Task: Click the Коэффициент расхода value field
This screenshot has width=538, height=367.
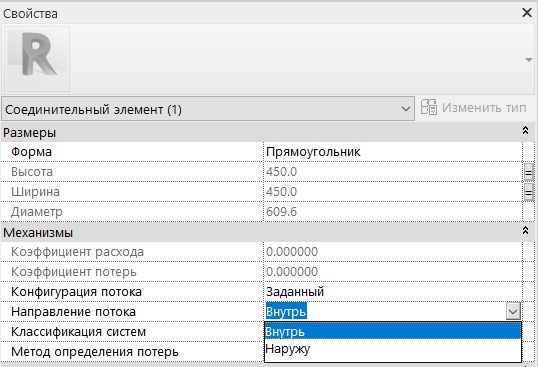Action: coord(393,252)
